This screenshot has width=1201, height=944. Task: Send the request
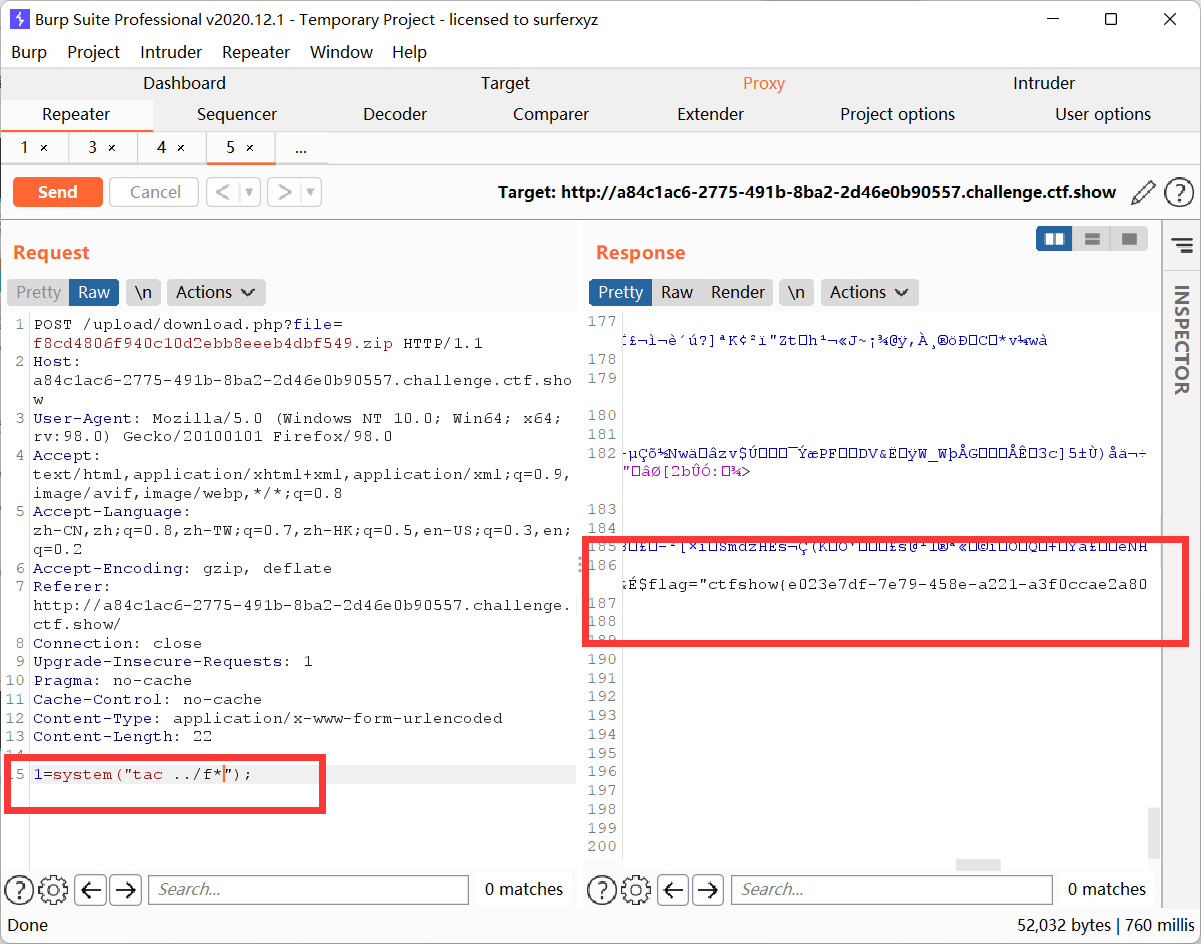point(57,192)
